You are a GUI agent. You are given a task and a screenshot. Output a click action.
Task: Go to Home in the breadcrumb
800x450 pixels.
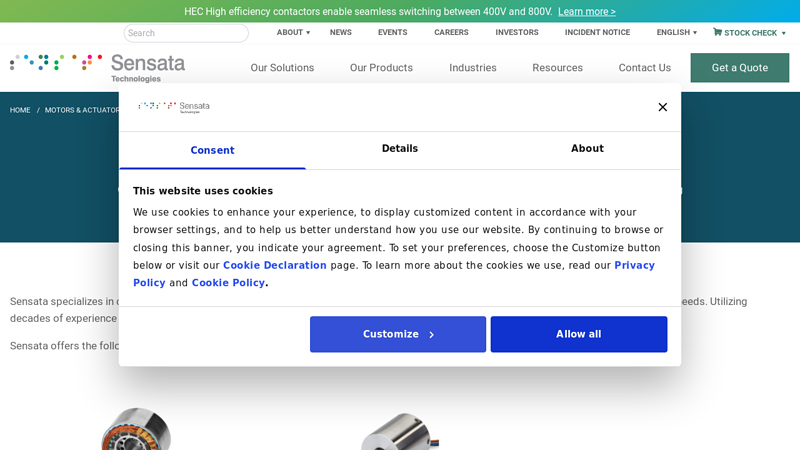coord(20,110)
